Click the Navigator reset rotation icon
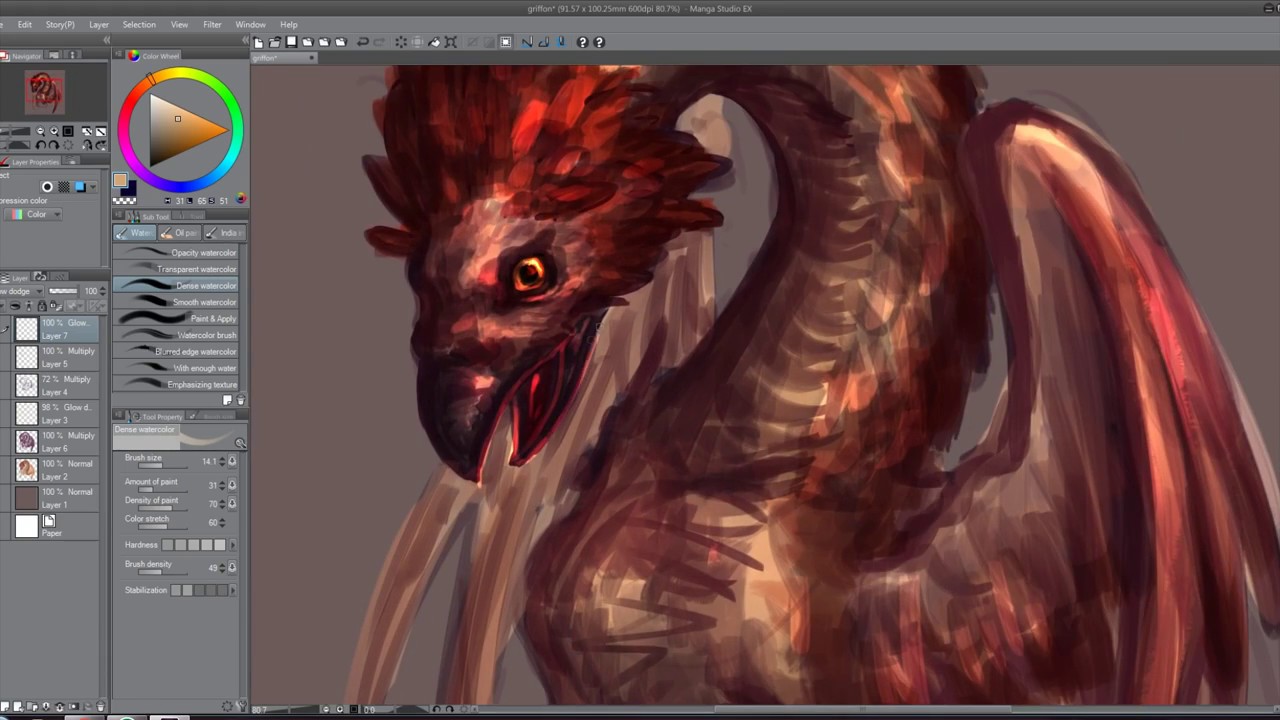This screenshot has height=720, width=1280. click(x=68, y=145)
